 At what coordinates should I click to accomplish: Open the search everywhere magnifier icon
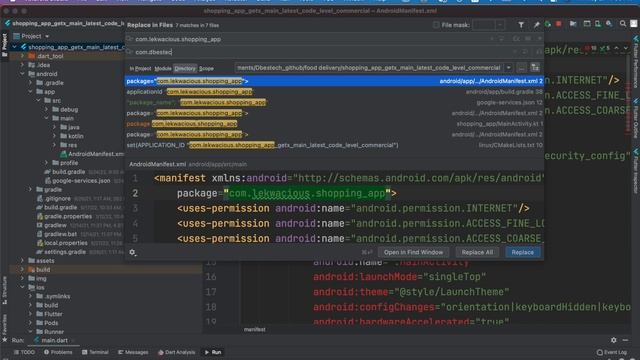(623, 24)
